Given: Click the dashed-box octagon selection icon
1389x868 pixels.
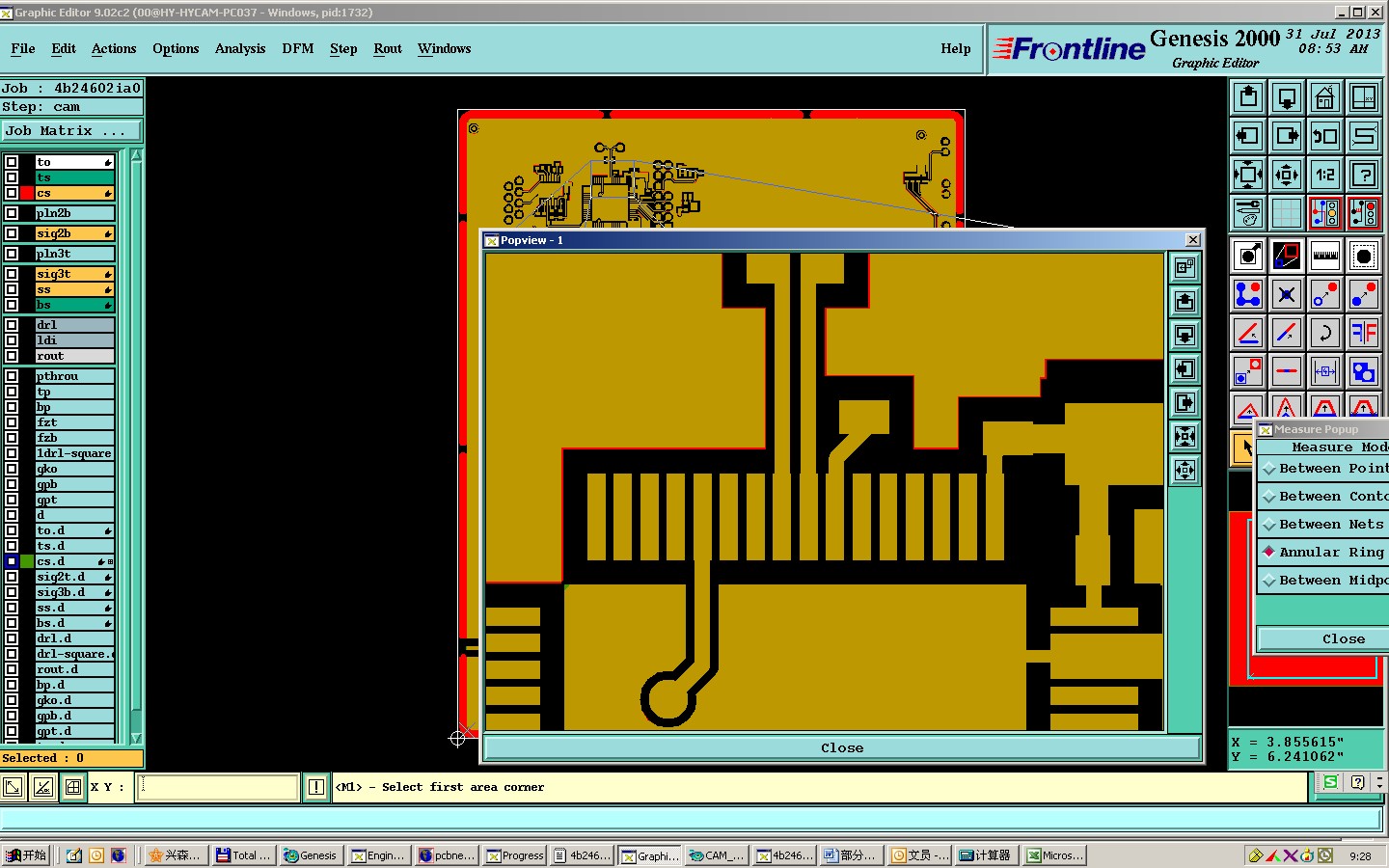Looking at the screenshot, I should point(1364,256).
